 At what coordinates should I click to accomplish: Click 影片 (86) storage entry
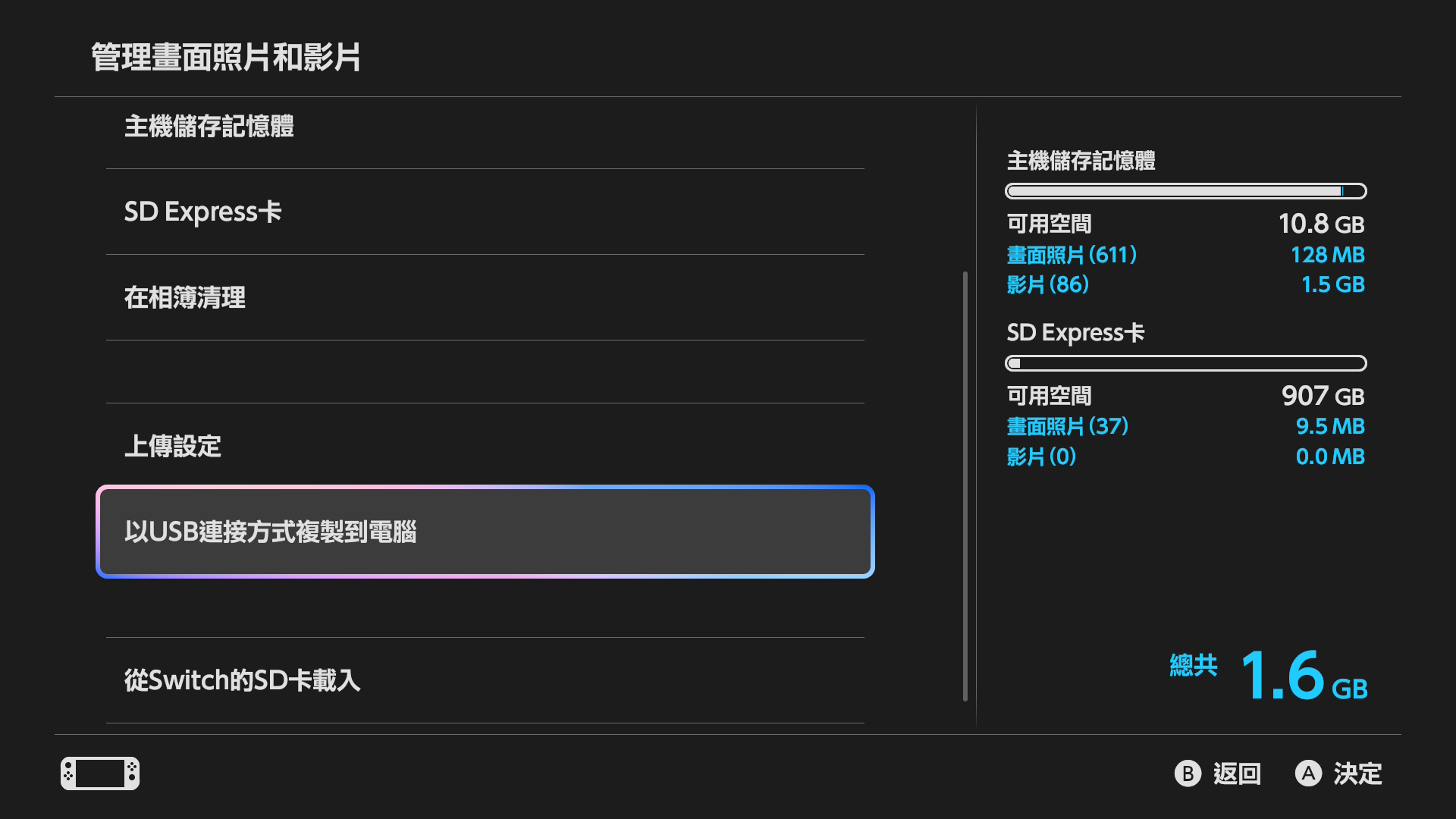pyautogui.click(x=1047, y=284)
